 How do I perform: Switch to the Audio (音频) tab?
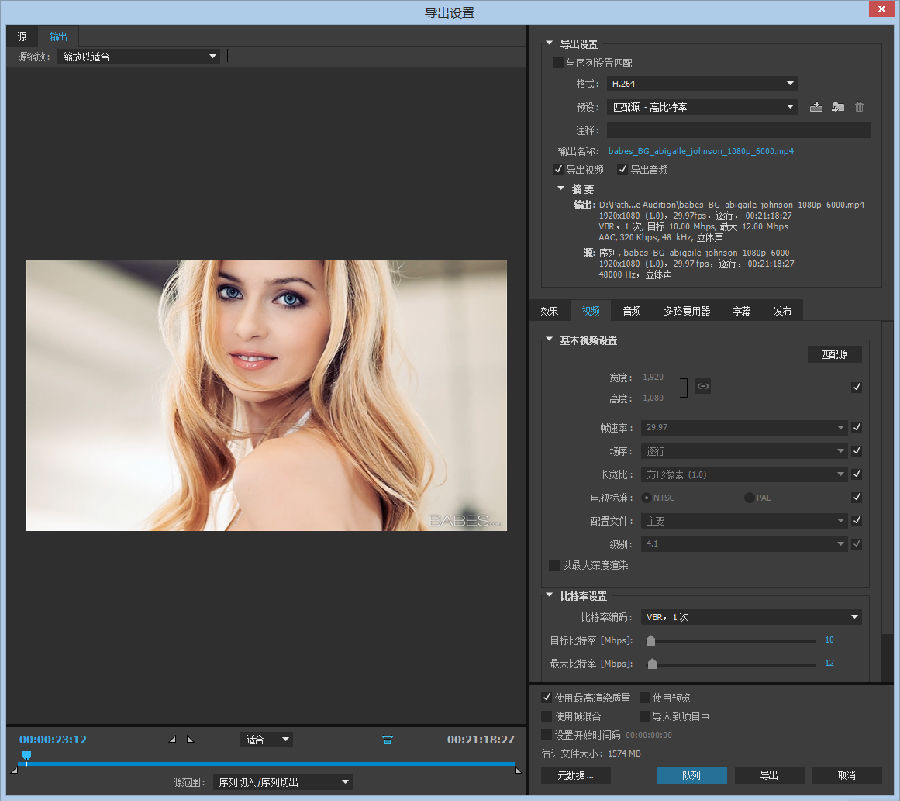point(631,311)
